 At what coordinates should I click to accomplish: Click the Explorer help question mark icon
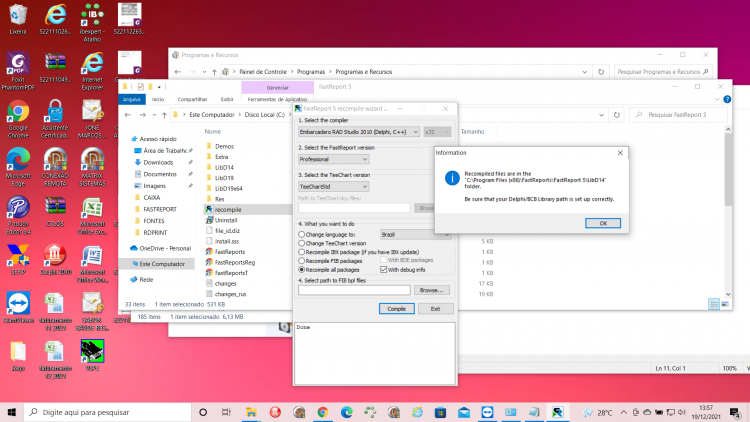(727, 99)
